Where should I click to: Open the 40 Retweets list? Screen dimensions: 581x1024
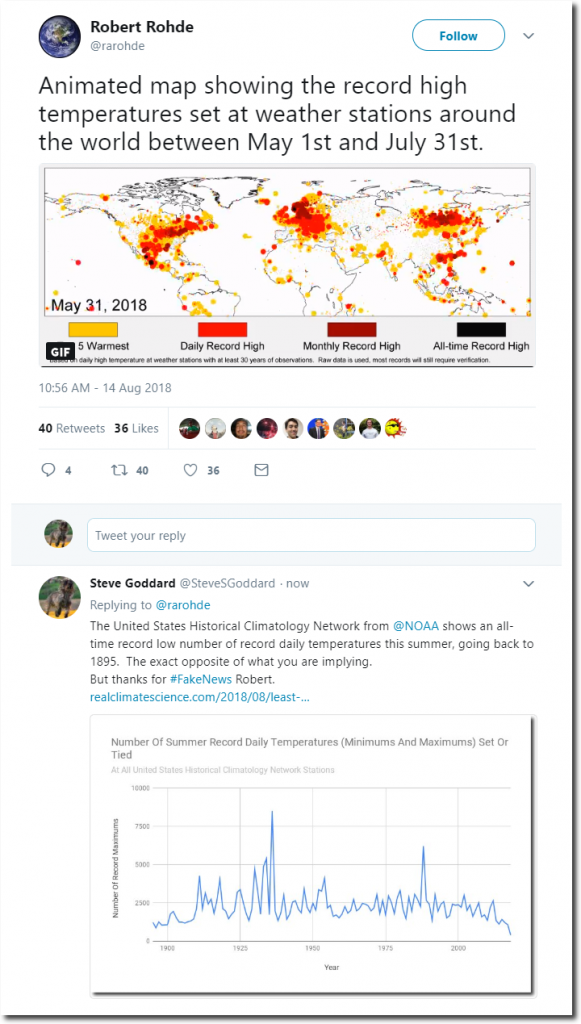72,428
